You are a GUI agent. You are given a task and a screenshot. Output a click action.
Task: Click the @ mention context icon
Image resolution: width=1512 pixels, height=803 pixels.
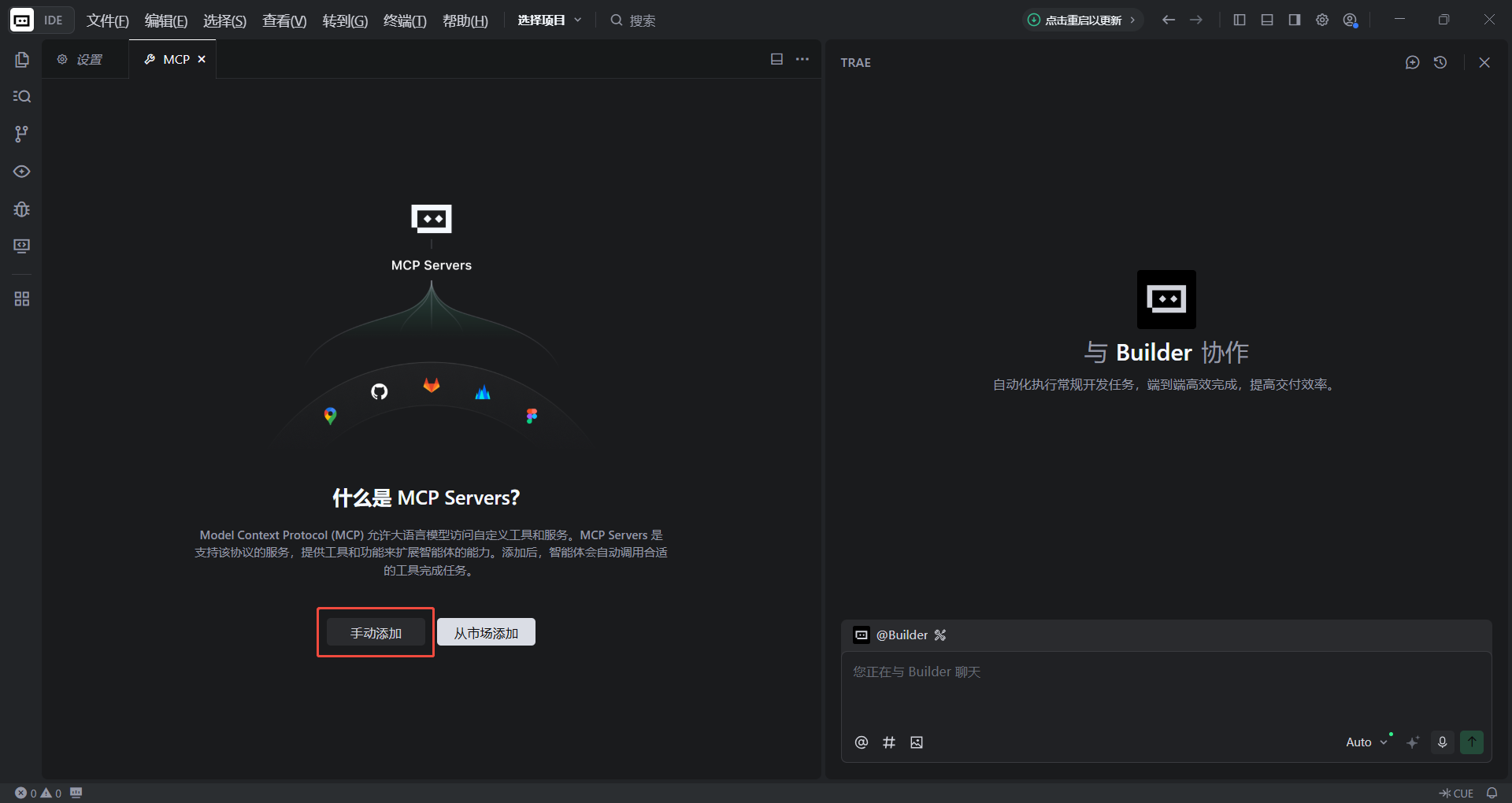[x=862, y=742]
